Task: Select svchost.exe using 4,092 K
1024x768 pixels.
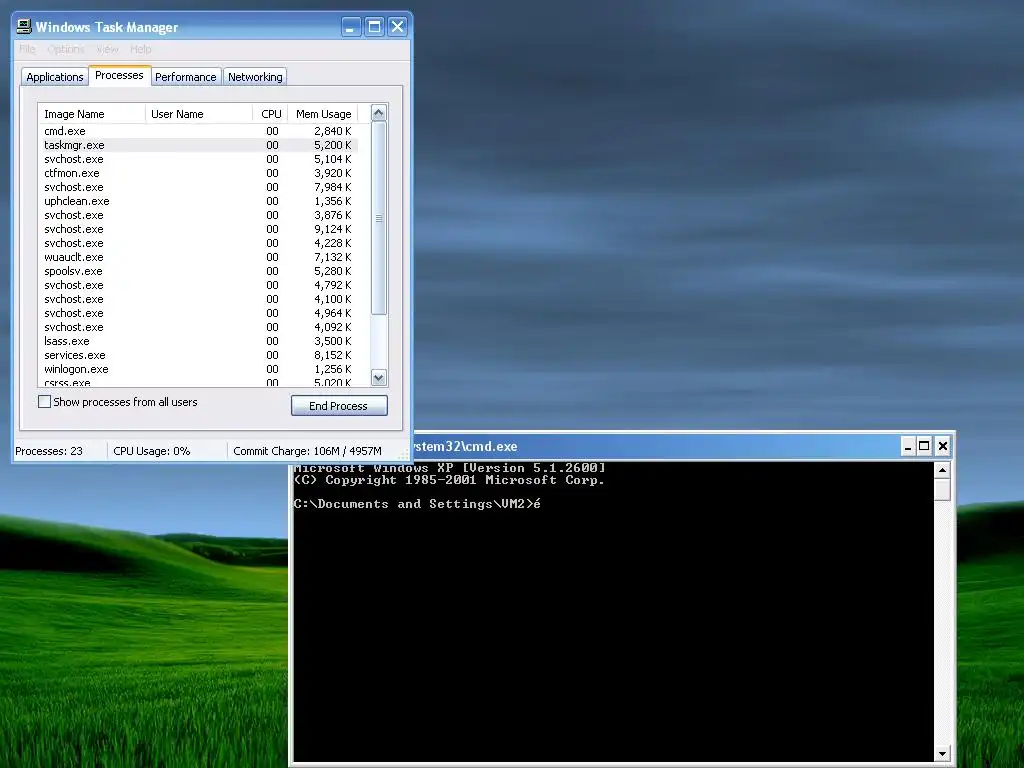Action: coord(199,327)
